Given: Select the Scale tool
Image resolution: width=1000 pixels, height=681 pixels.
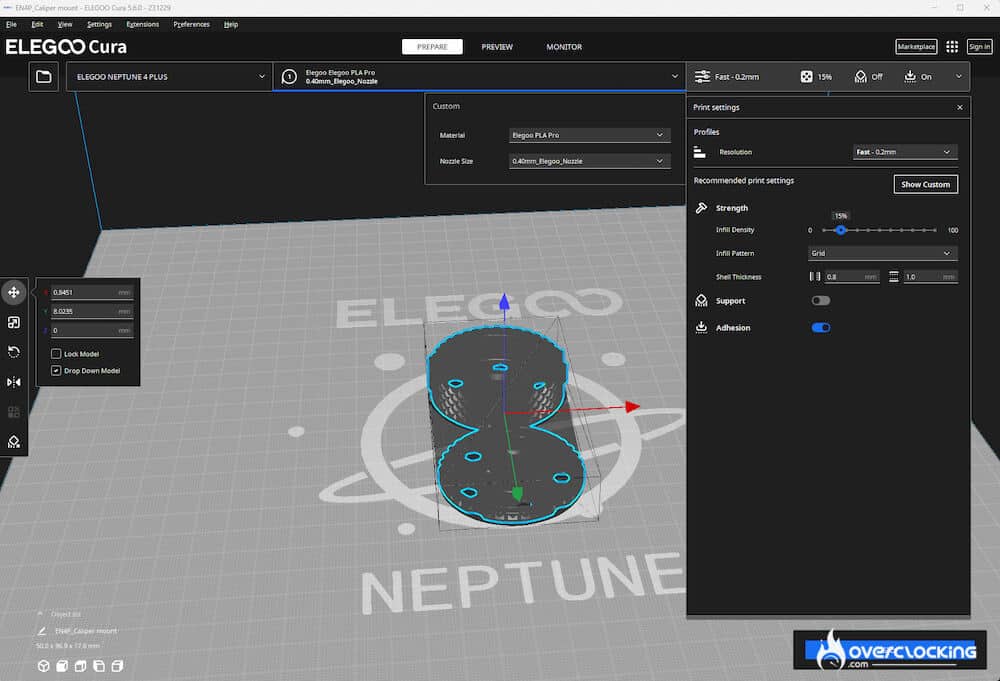Looking at the screenshot, I should click(14, 322).
